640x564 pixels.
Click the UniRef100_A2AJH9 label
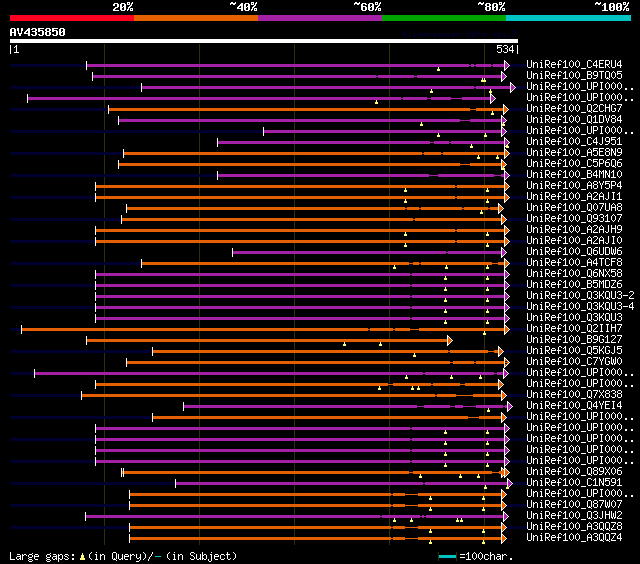[574, 230]
